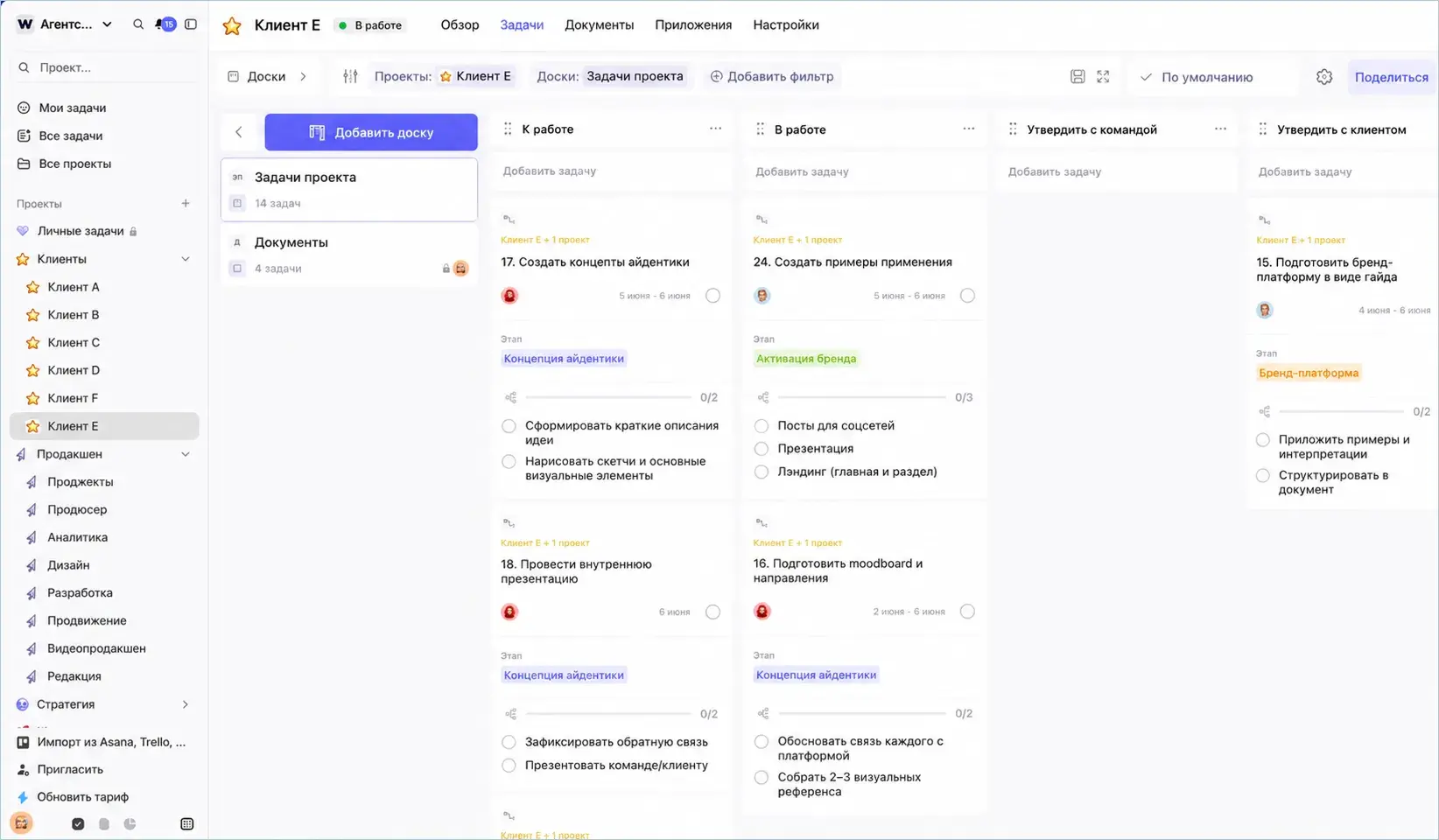1439x840 pixels.
Task: Click the Добавить доску button
Action: coord(371,132)
